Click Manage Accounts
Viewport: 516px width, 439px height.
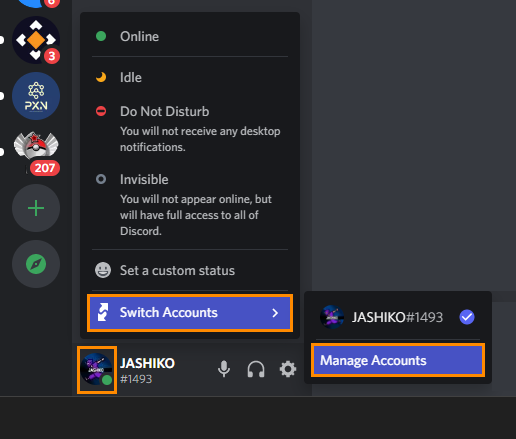tap(398, 360)
